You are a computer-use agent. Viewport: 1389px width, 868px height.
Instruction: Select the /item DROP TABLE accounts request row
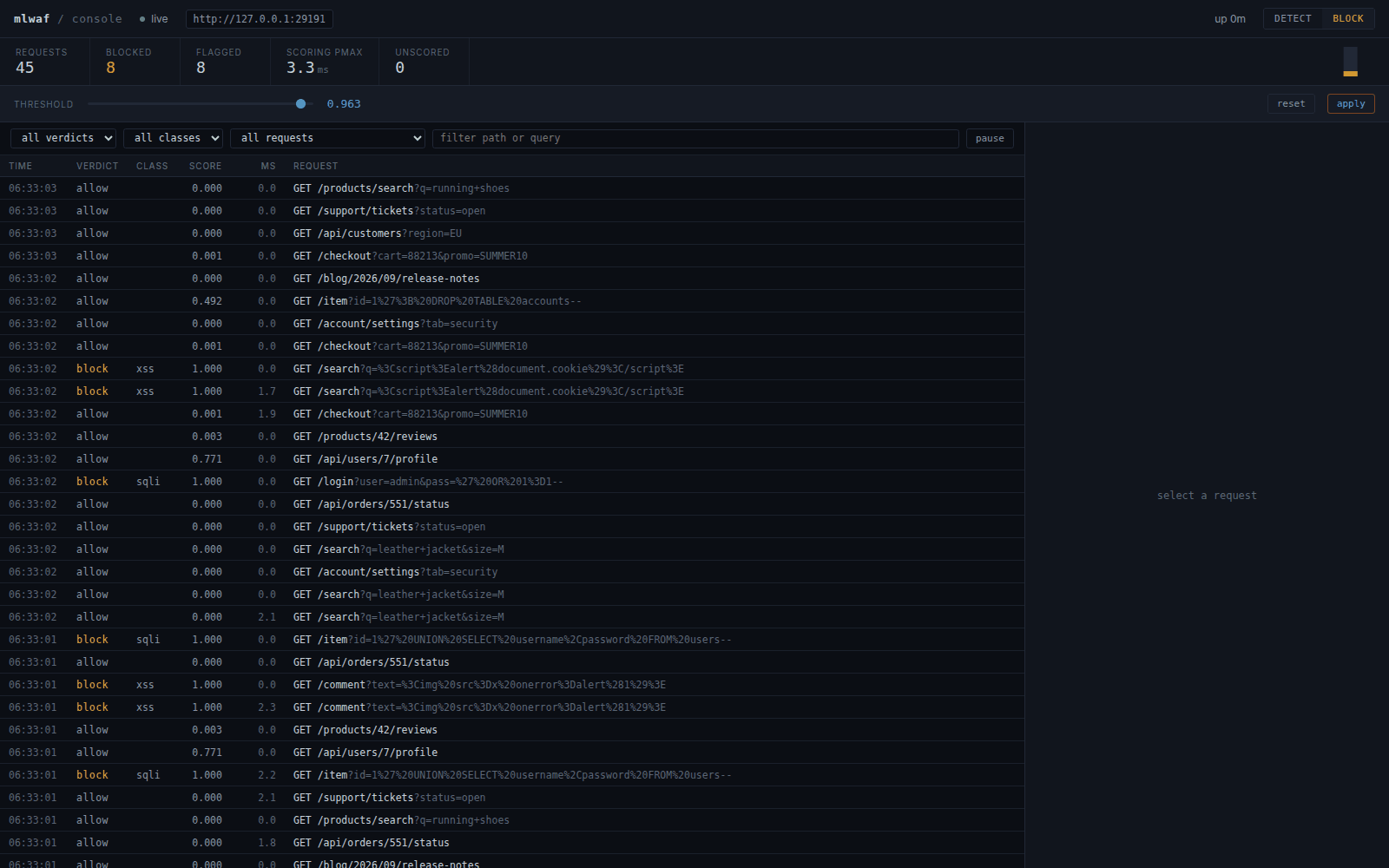512,301
